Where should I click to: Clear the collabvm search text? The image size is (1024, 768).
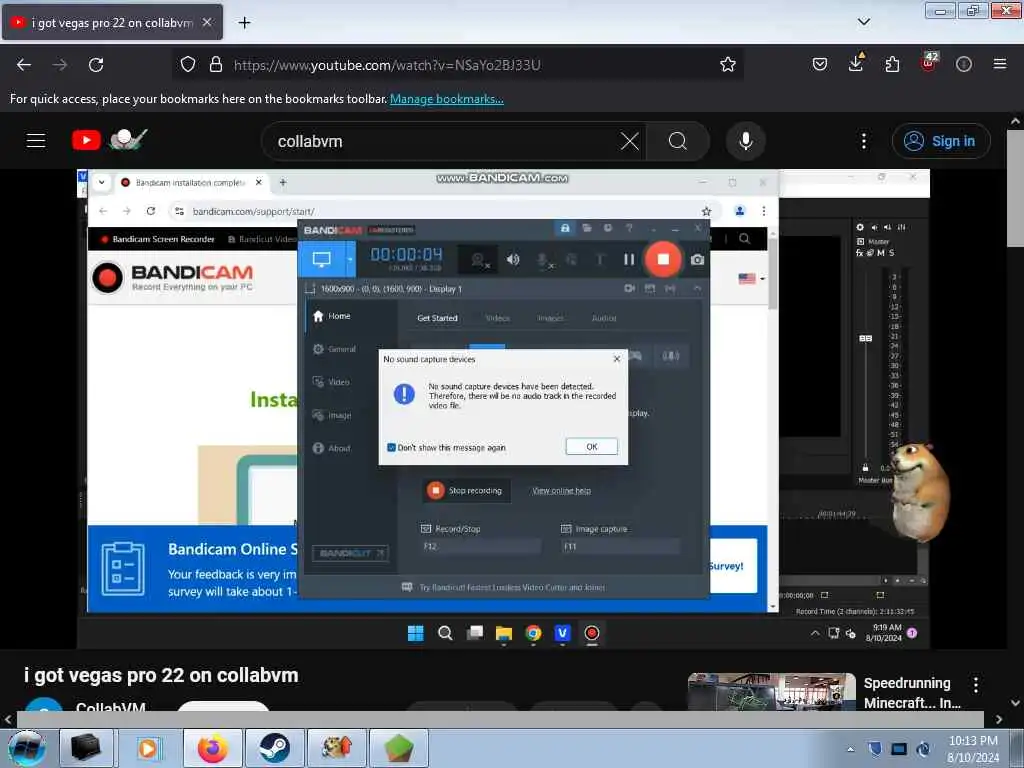click(x=630, y=141)
